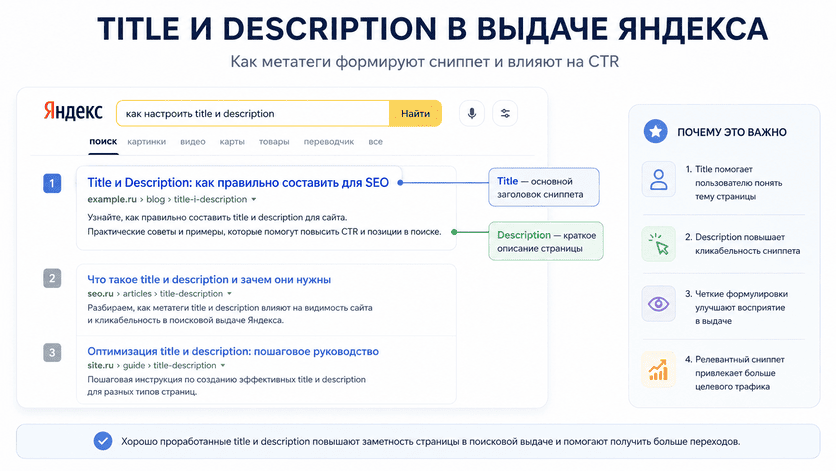Click the eye icon beside Четкие формулировки

tap(658, 304)
